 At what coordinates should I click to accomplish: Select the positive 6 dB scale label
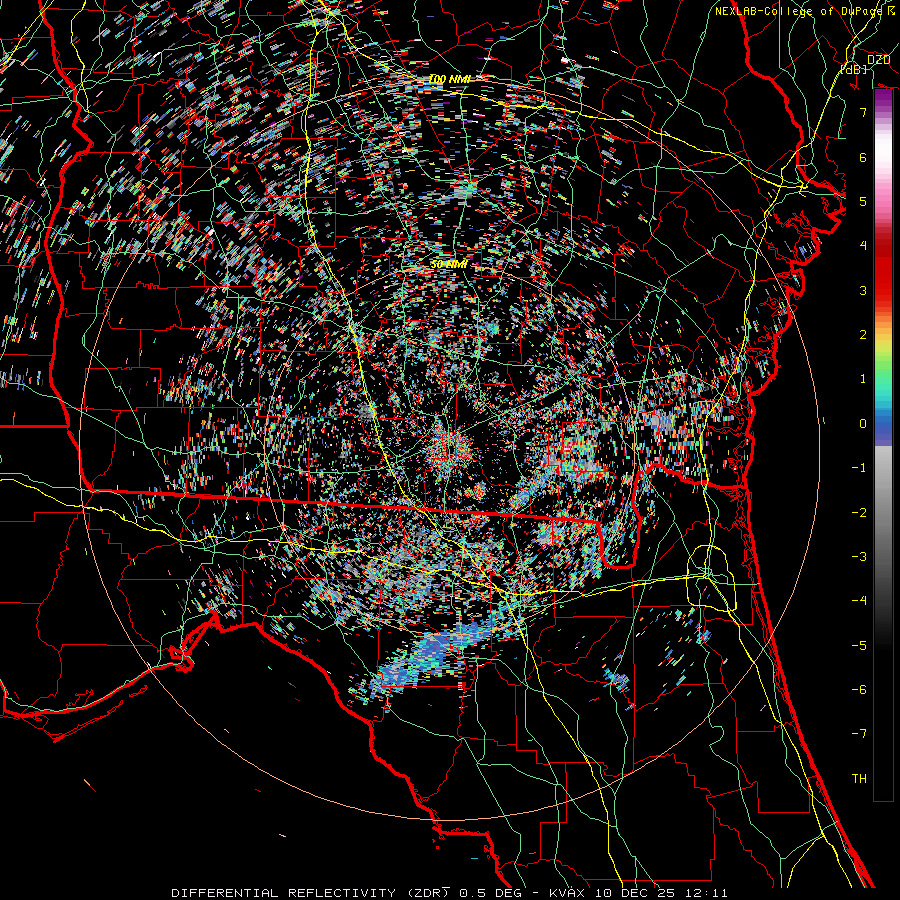[863, 157]
